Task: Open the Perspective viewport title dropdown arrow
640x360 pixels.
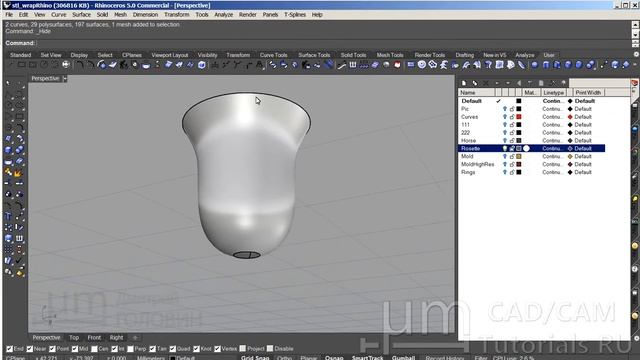Action: (x=64, y=79)
